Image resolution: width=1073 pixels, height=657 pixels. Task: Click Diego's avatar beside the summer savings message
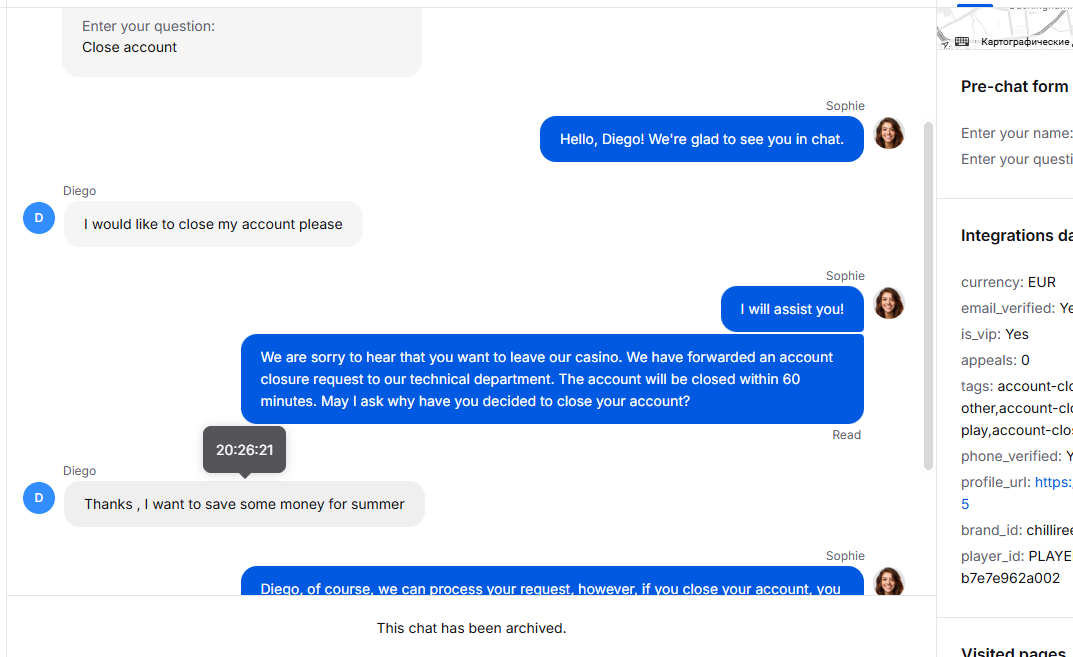[39, 498]
